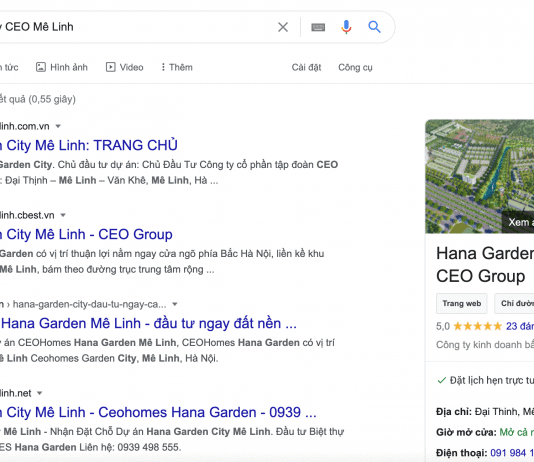Click the 'Mở cả' opening hours text
Image resolution: width=534 pixels, height=462 pixels.
tap(516, 432)
